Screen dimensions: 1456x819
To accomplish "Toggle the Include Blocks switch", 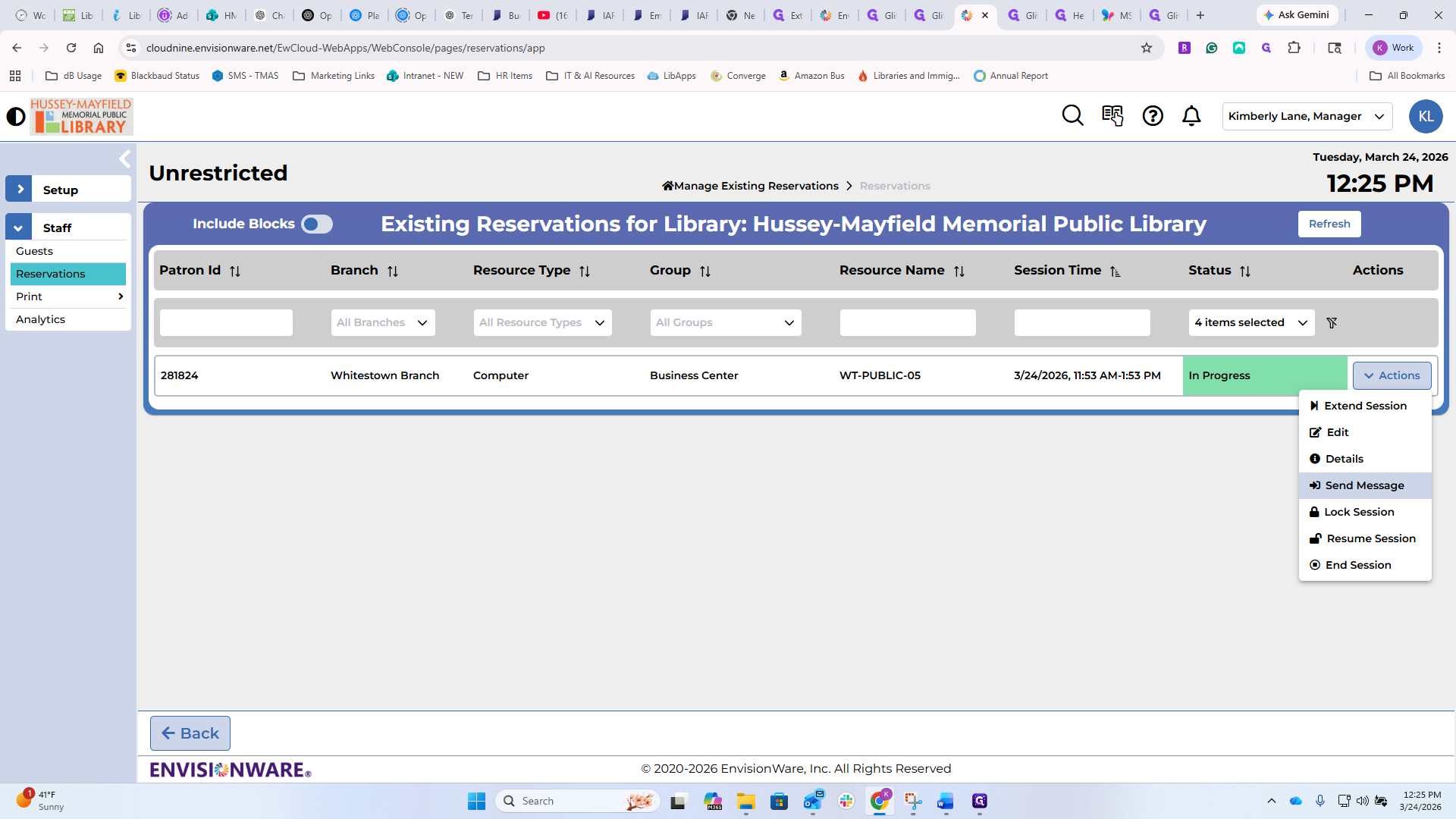I will click(316, 224).
